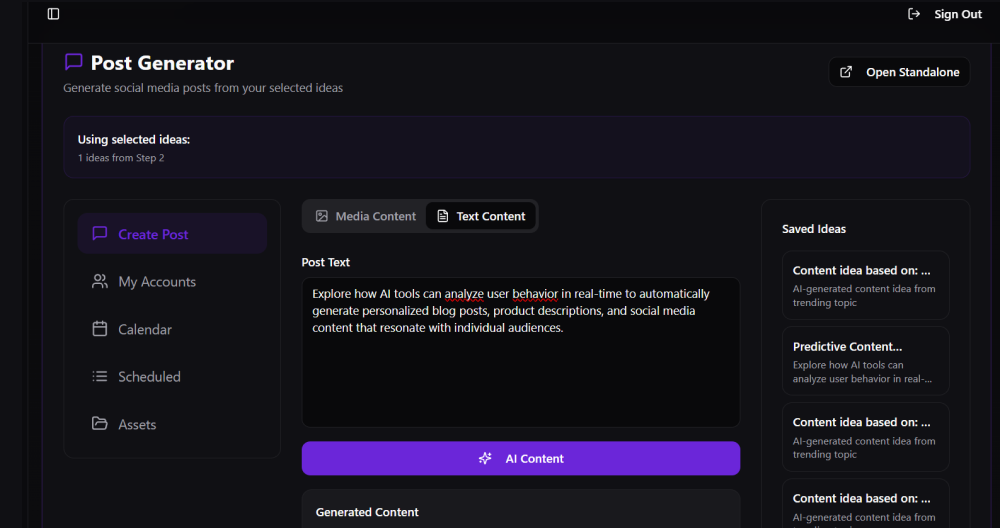Click the My Accounts people icon

click(x=100, y=282)
